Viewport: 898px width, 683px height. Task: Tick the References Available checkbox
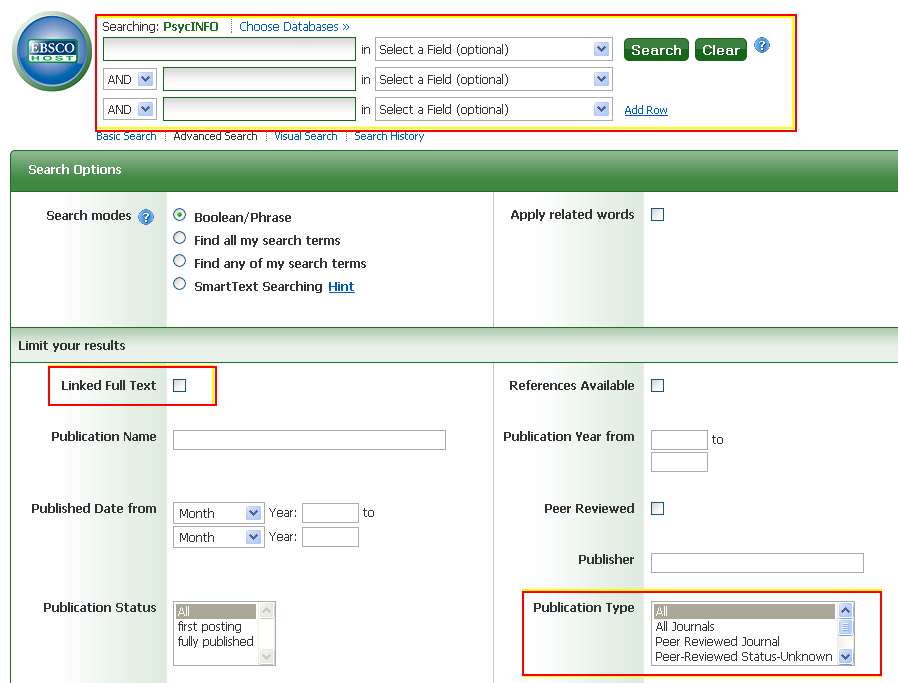[657, 385]
